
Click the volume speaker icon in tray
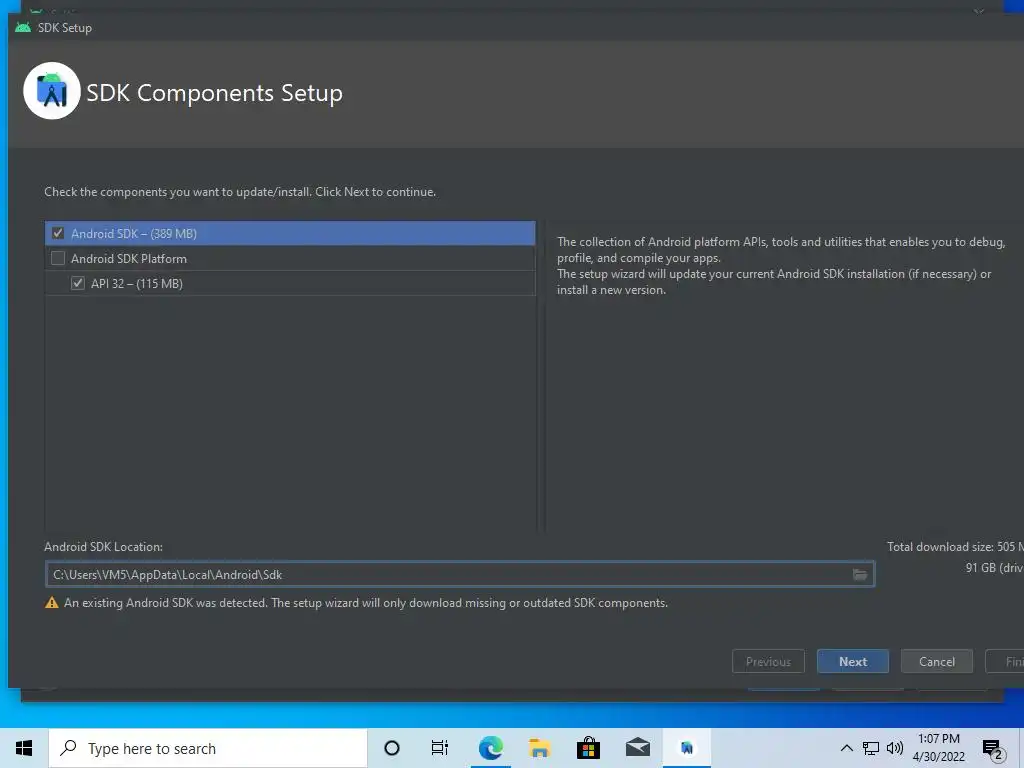[895, 748]
